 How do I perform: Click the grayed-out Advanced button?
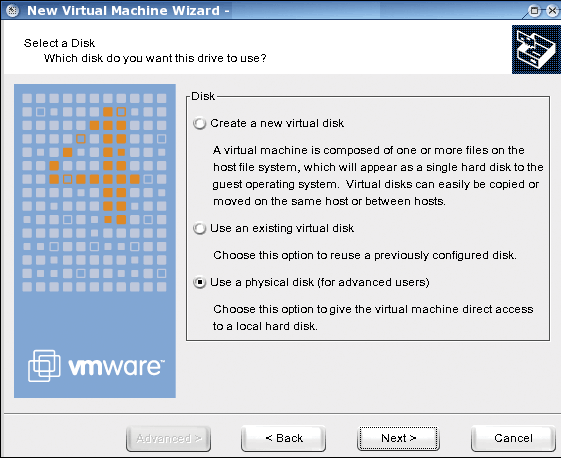pos(169,438)
